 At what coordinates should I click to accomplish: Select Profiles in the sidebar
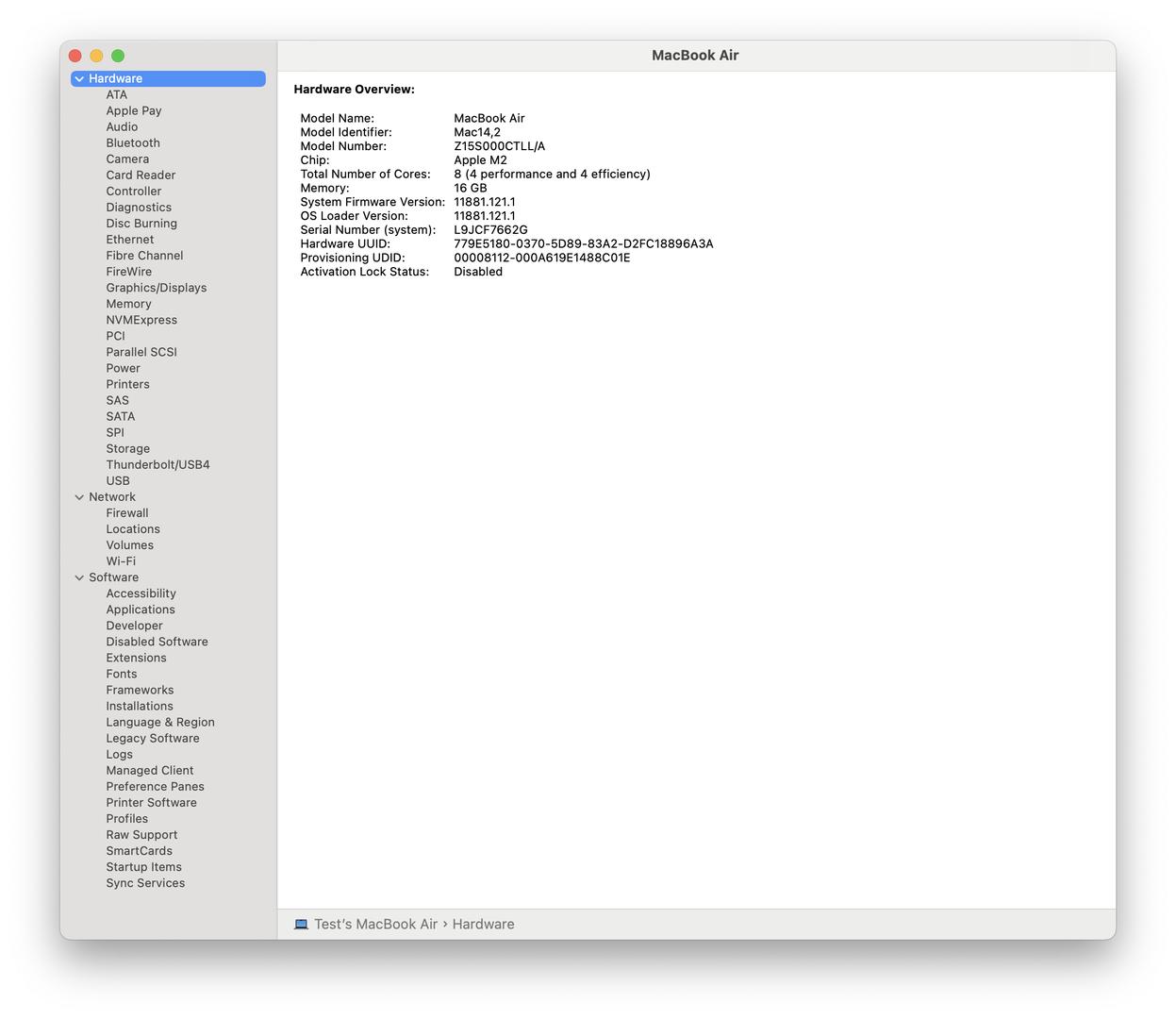(126, 819)
